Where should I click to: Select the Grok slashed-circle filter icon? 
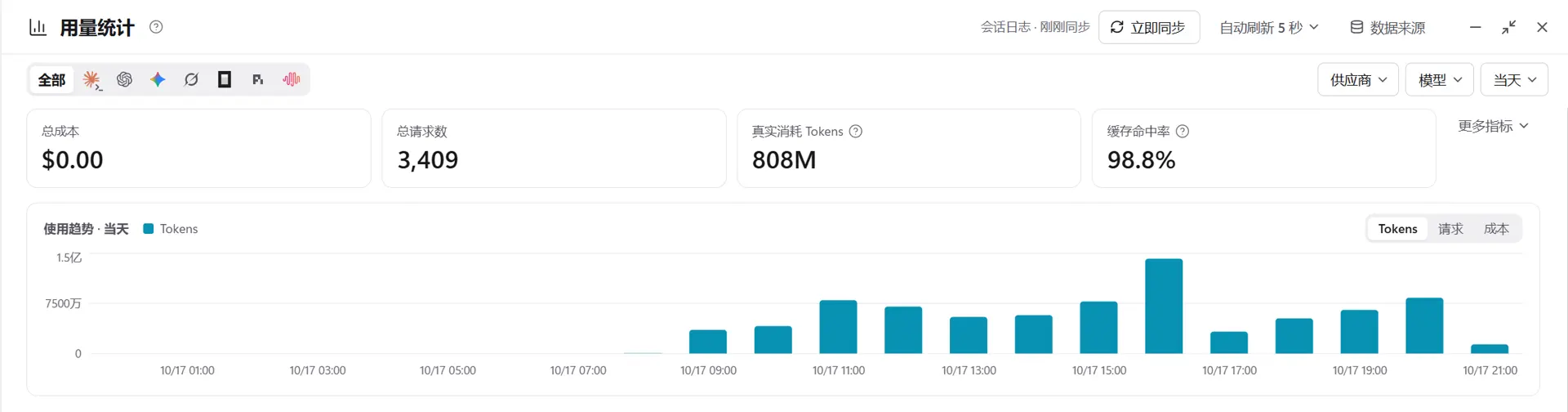point(191,79)
